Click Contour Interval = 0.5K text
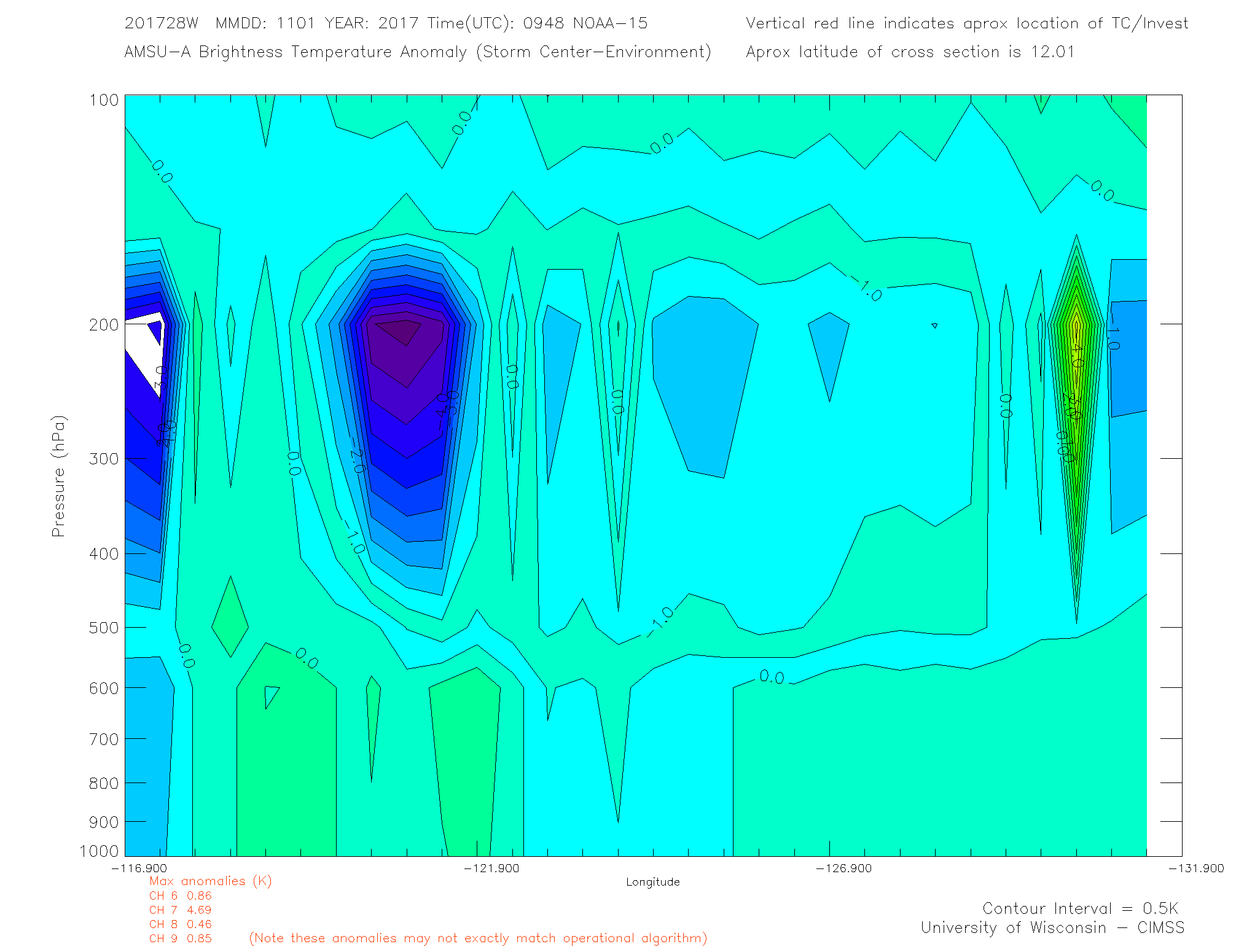Image resolution: width=1244 pixels, height=952 pixels. 1080,909
